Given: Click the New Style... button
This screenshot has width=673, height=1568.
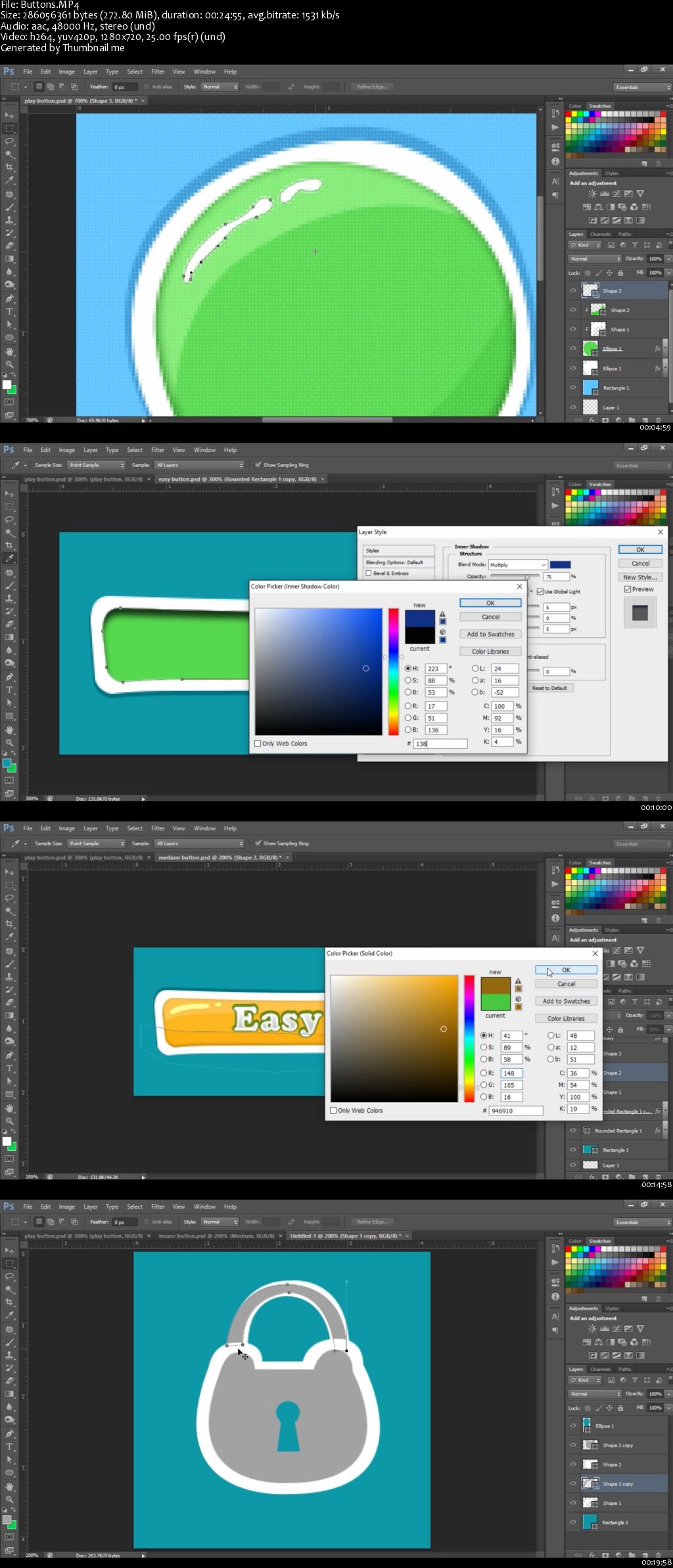Looking at the screenshot, I should (x=641, y=577).
